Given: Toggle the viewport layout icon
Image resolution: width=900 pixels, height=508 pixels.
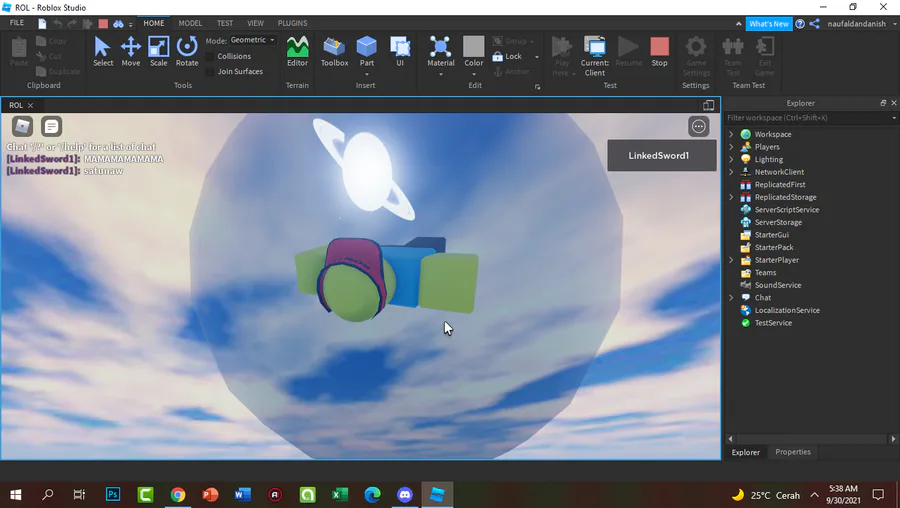Looking at the screenshot, I should pyautogui.click(x=708, y=105).
